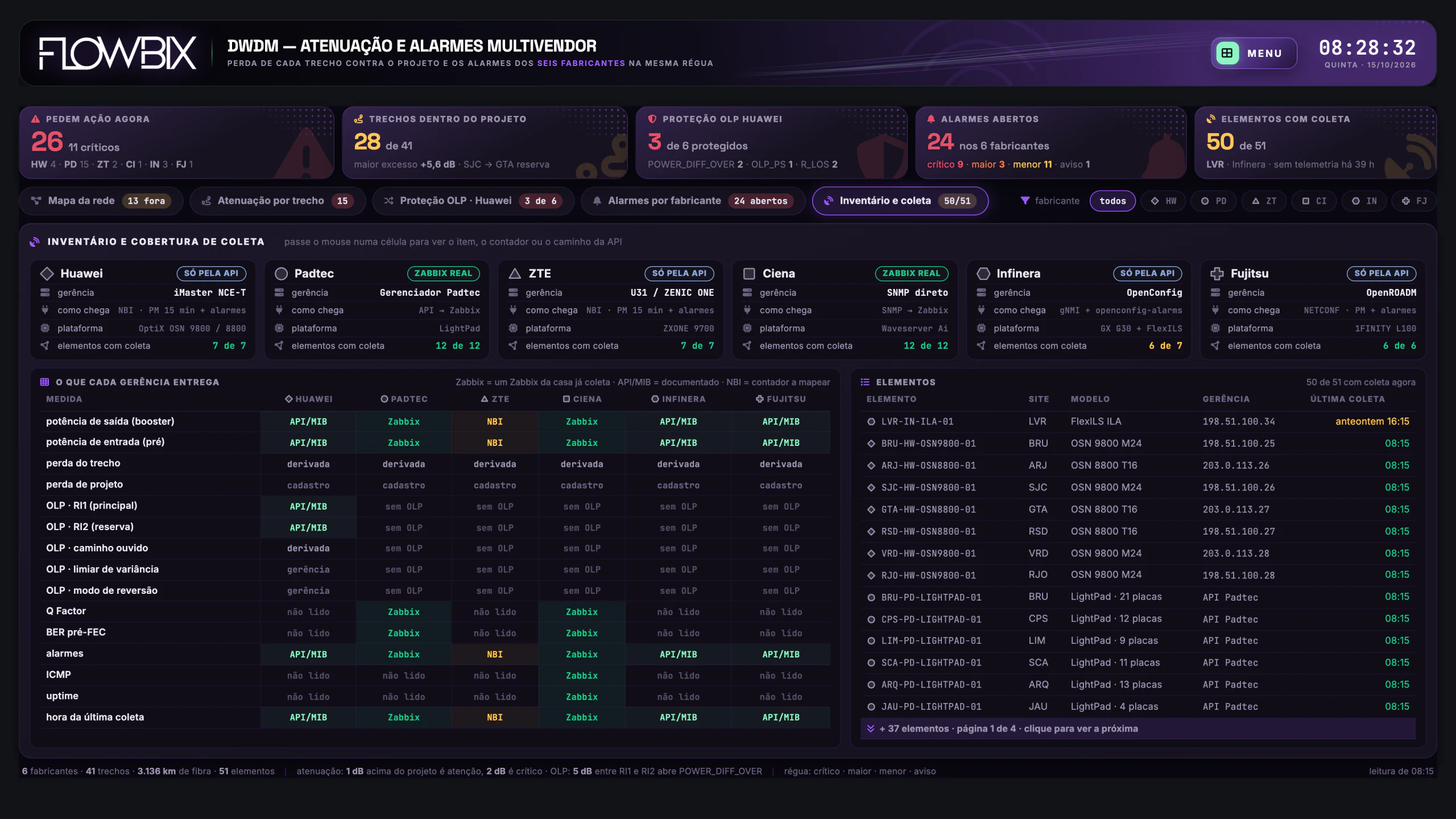This screenshot has width=1456, height=819.
Task: Click the list icon beside ELEMENTOS heading
Action: [x=865, y=382]
